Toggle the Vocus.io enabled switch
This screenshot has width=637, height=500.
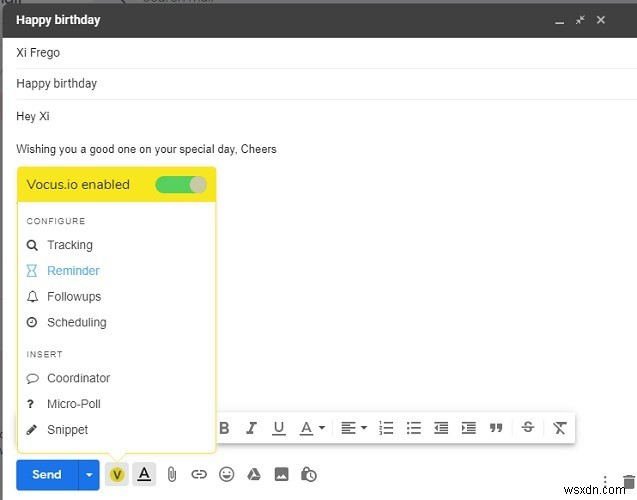(x=181, y=185)
